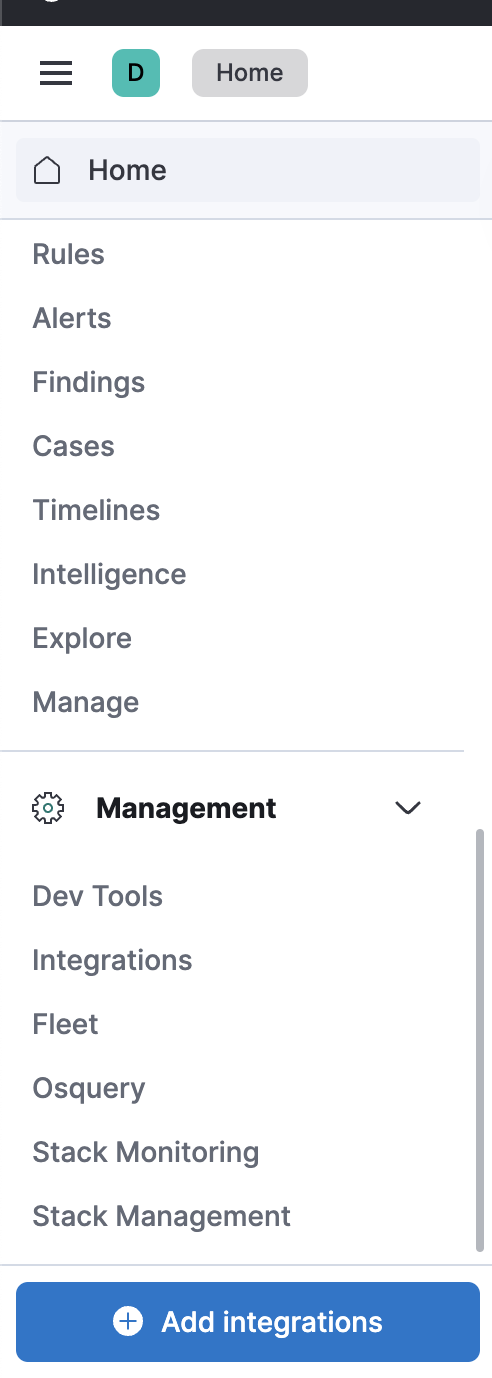Navigate to Cases
492x1378 pixels.
(x=74, y=446)
